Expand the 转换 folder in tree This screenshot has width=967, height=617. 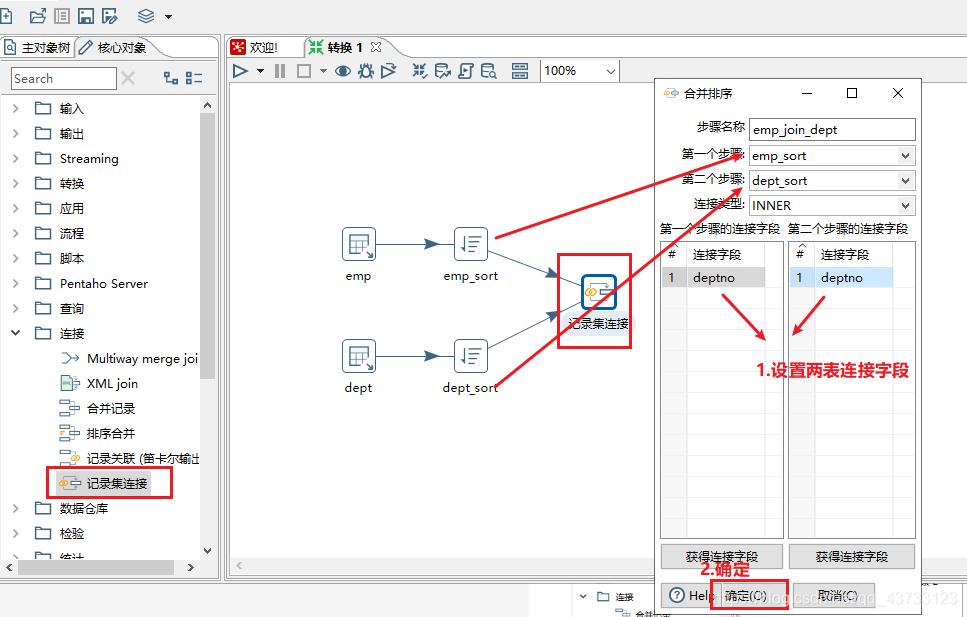pos(15,183)
